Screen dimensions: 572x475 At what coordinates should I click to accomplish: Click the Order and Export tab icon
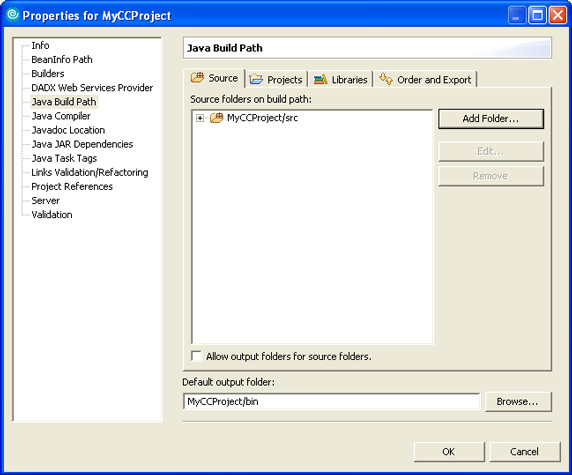tap(386, 78)
